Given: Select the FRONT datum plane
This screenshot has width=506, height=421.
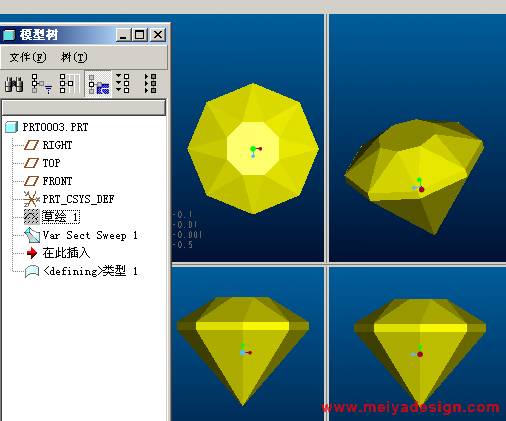Looking at the screenshot, I should click(x=57, y=181).
